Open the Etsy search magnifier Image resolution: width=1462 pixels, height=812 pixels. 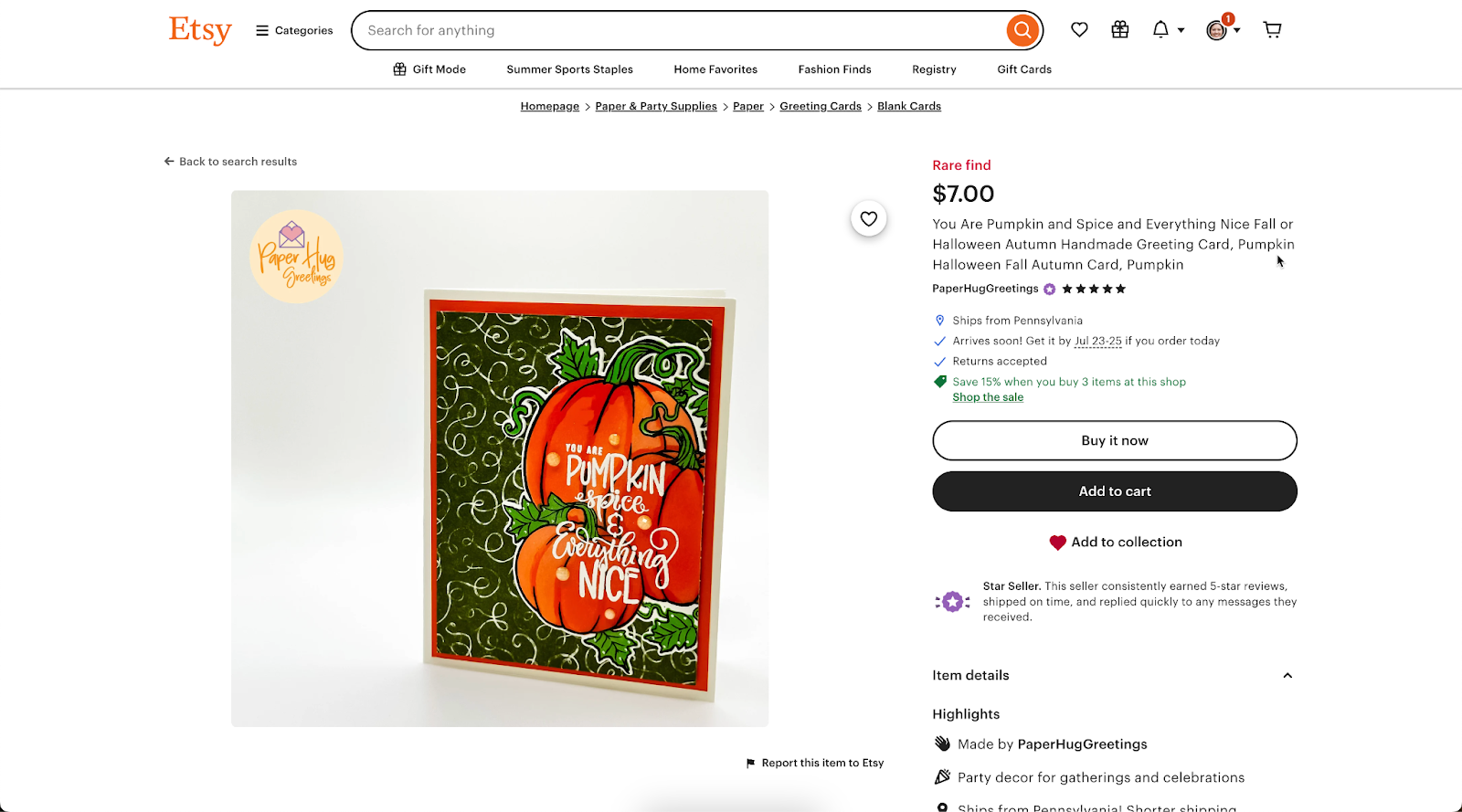pyautogui.click(x=1022, y=29)
